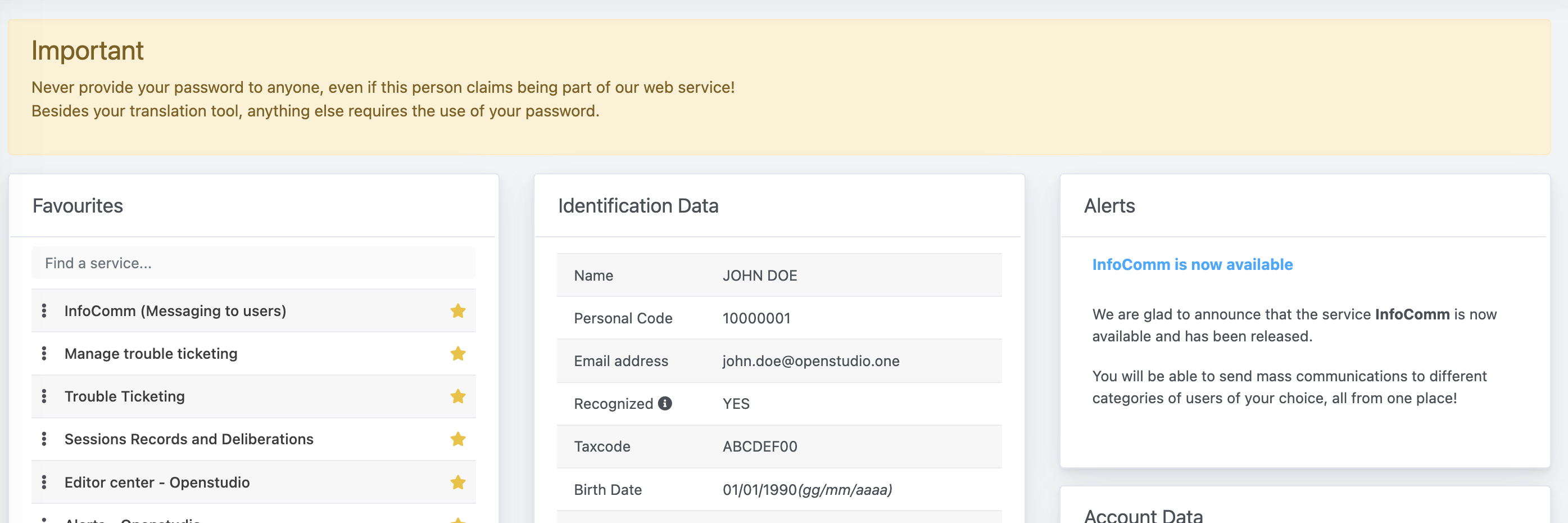This screenshot has height=523, width=1568.
Task: Open the Trouble Ticketing service
Action: (125, 396)
